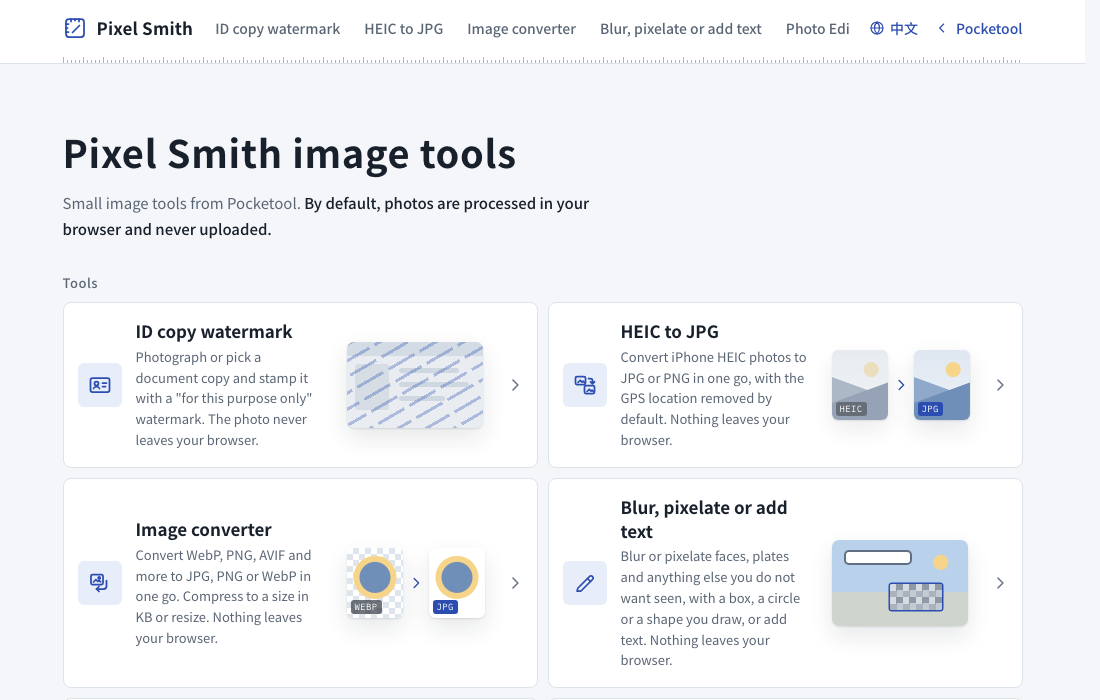This screenshot has width=1100, height=700.
Task: Return to Pocketool link
Action: [988, 29]
